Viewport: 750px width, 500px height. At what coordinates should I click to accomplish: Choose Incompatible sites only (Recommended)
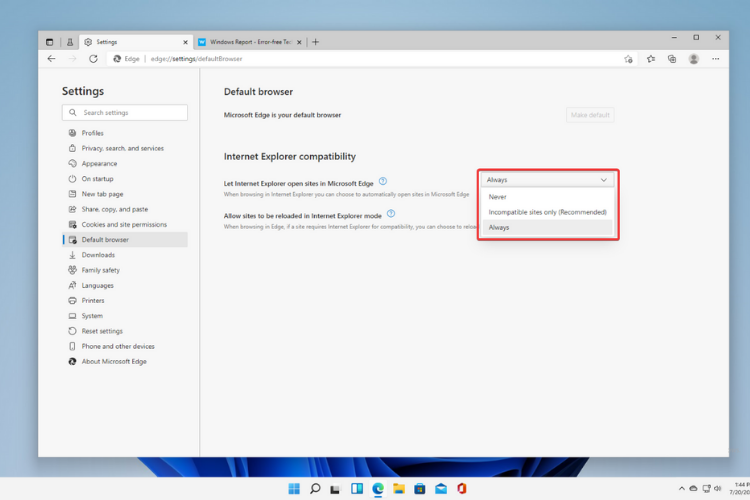click(x=547, y=212)
